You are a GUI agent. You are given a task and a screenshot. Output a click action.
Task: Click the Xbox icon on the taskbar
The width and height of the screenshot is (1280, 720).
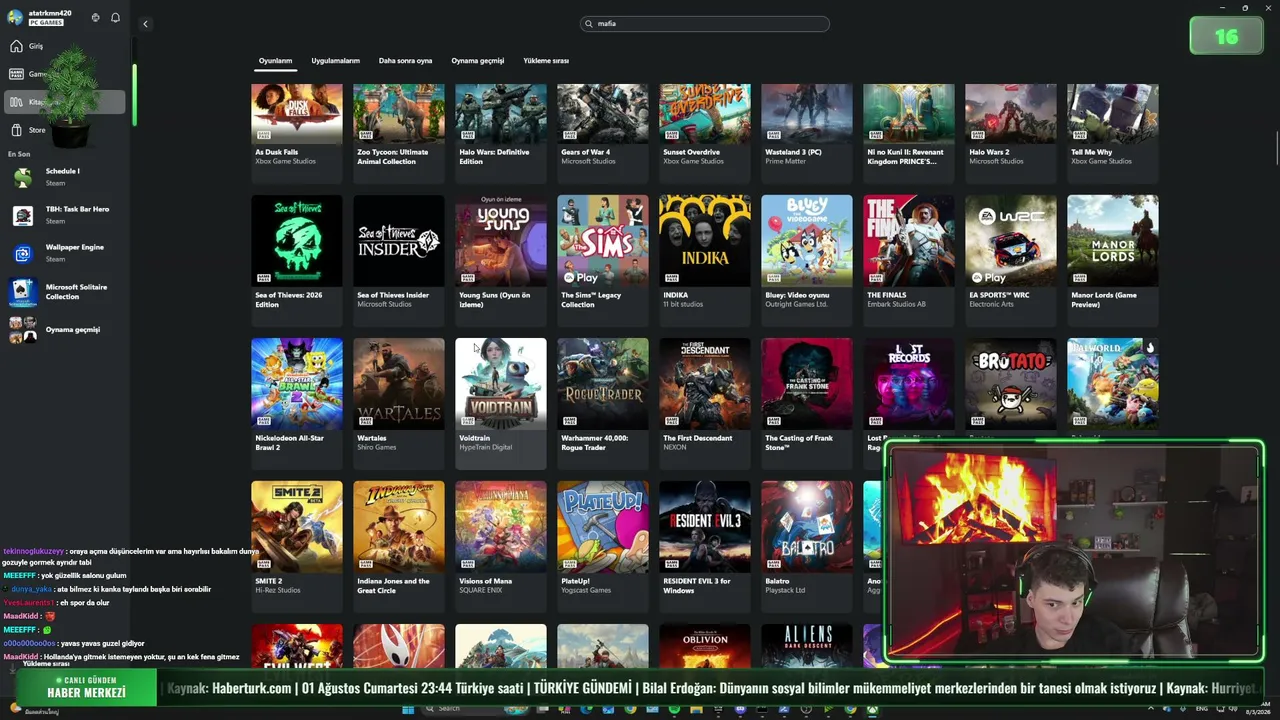pyautogui.click(x=872, y=709)
